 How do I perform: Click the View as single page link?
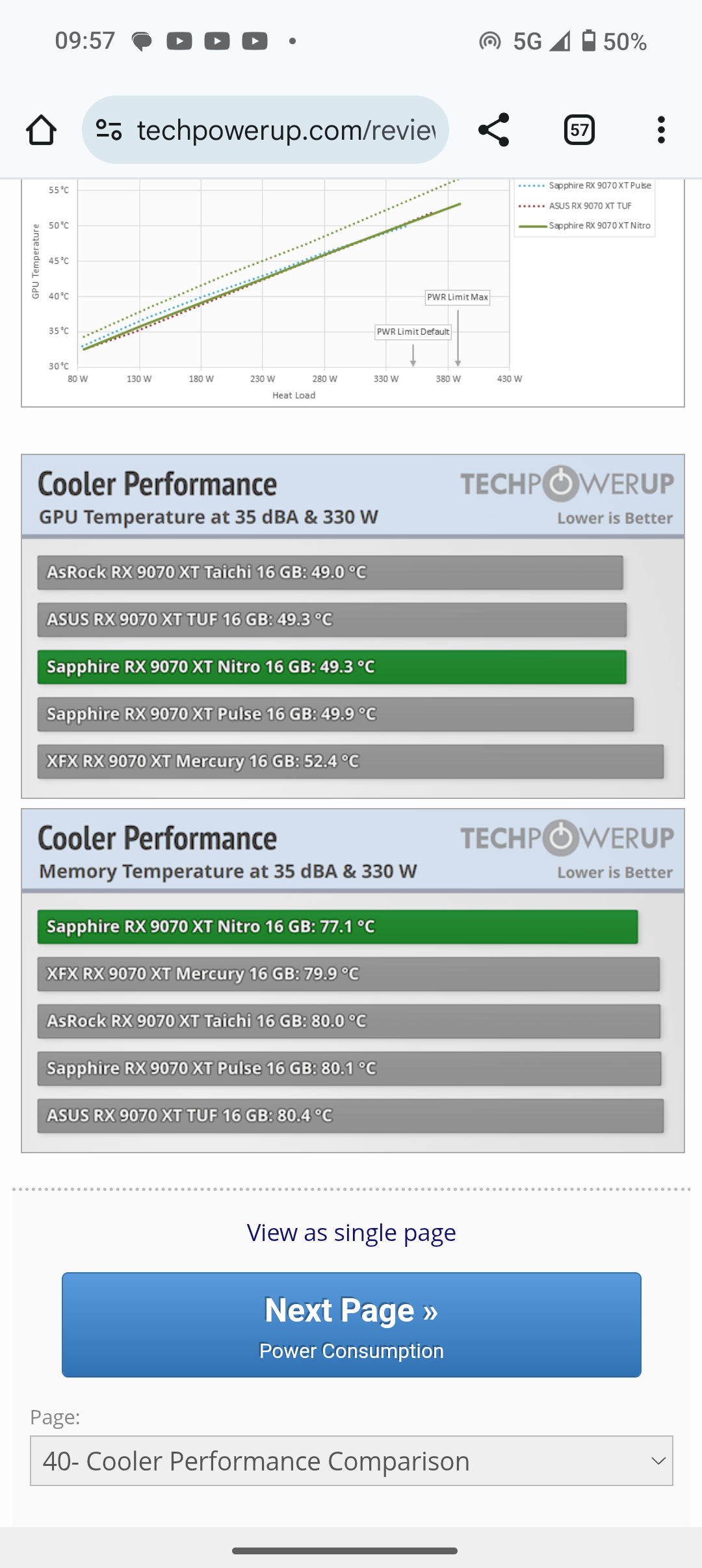(x=351, y=1233)
